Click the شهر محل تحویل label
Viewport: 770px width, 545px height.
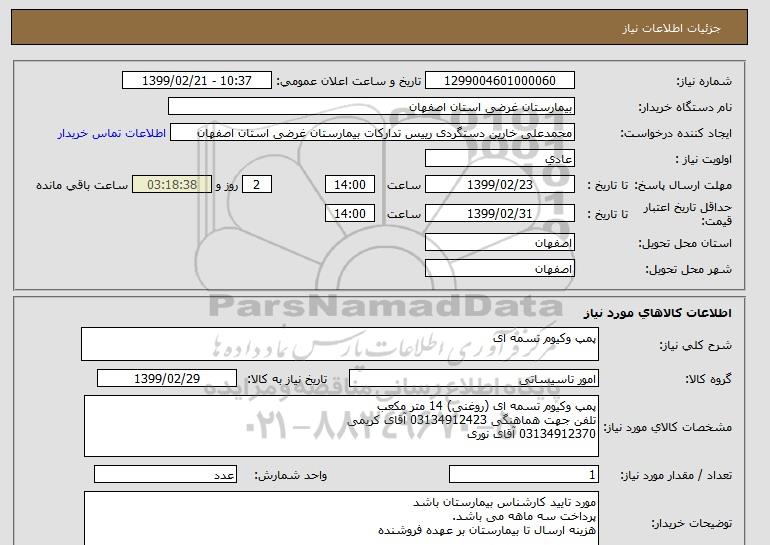pos(688,269)
